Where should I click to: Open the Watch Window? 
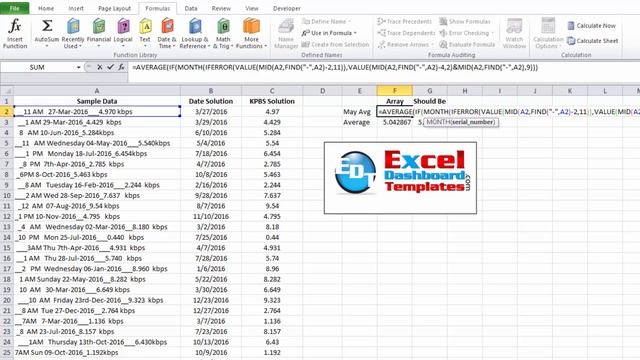tap(514, 33)
